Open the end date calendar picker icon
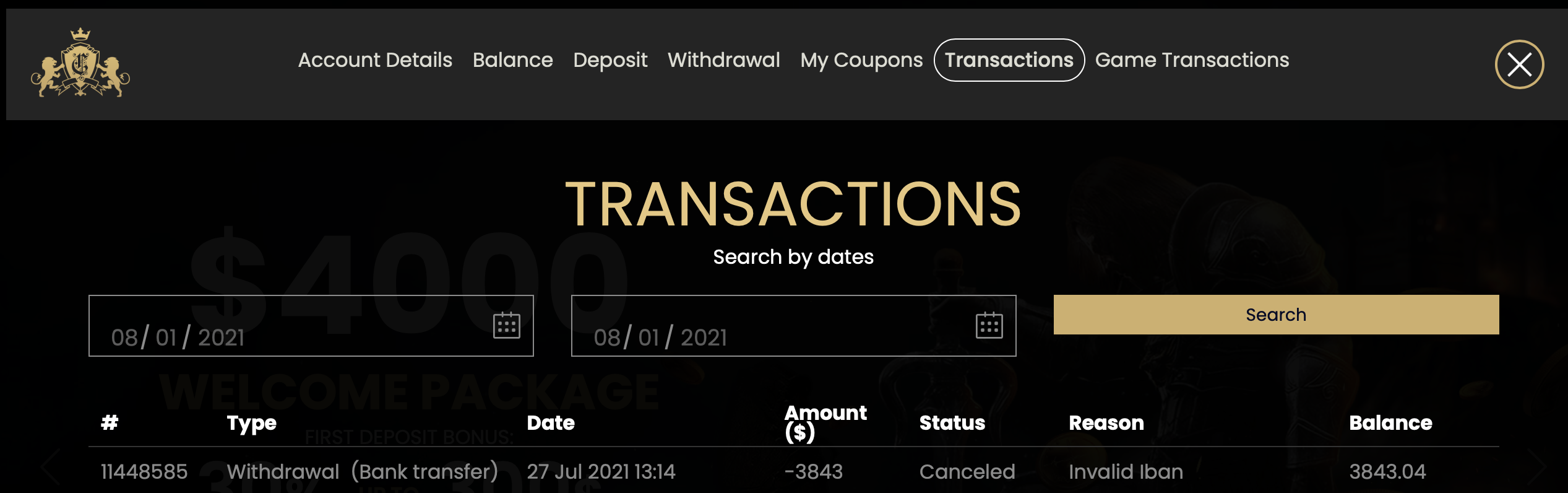 989,325
